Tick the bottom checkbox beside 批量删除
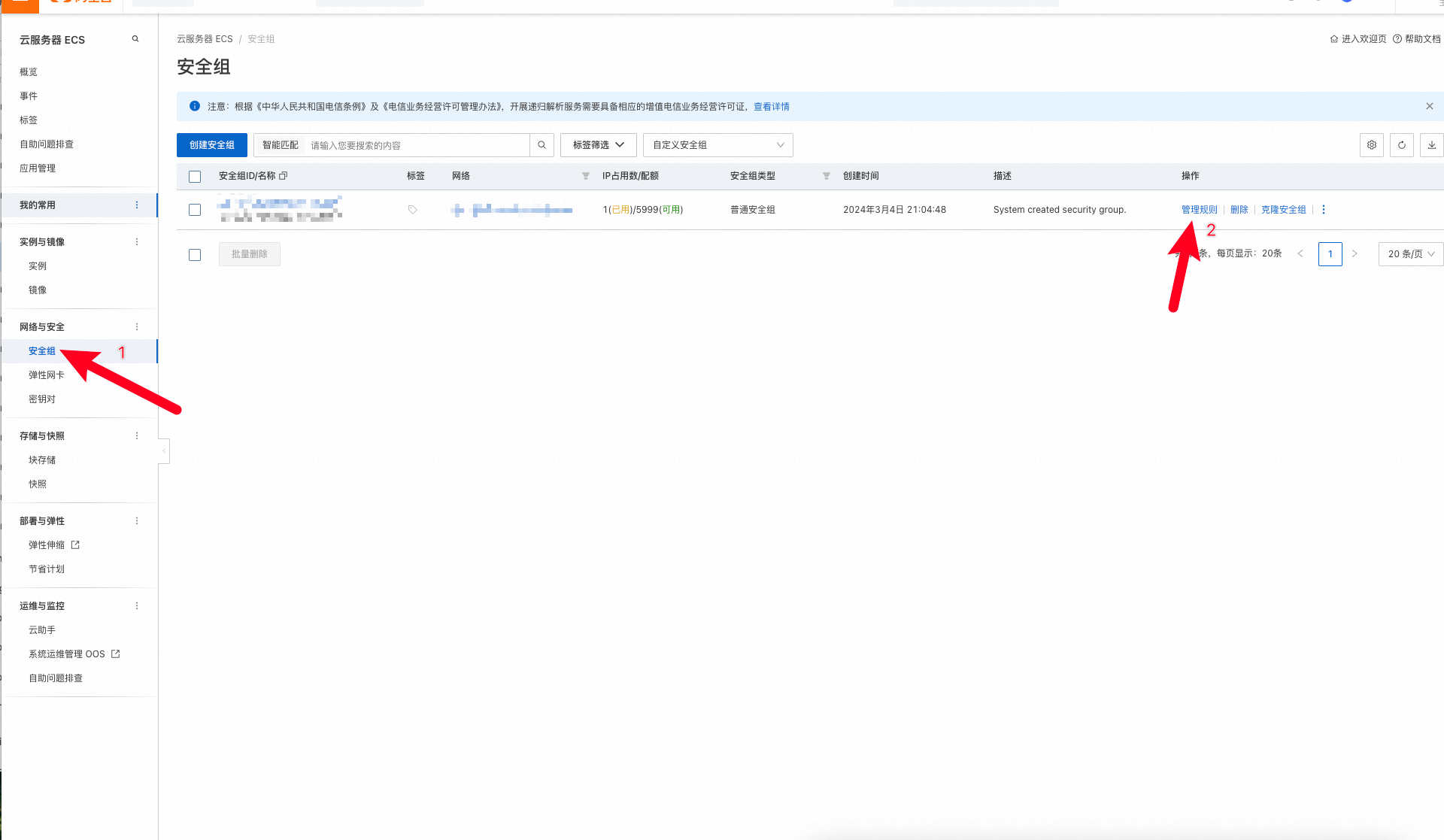This screenshot has height=840, width=1444. point(195,255)
